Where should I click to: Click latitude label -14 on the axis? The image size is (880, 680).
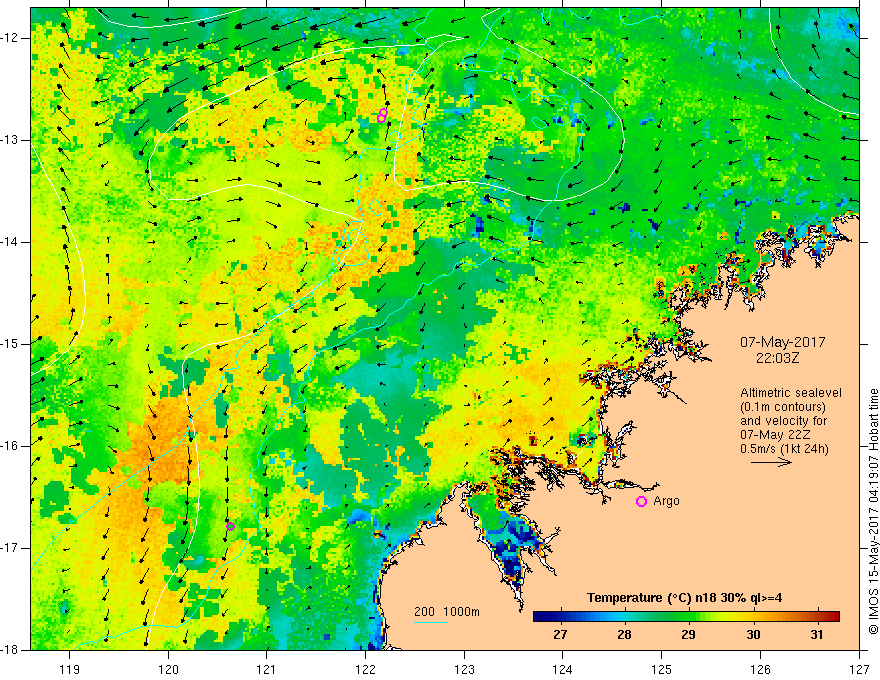[x=11, y=242]
